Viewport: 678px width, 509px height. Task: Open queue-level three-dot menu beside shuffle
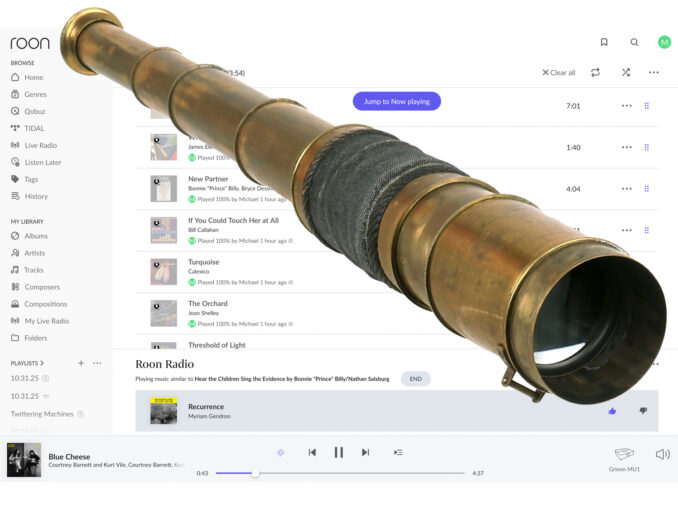(x=653, y=72)
